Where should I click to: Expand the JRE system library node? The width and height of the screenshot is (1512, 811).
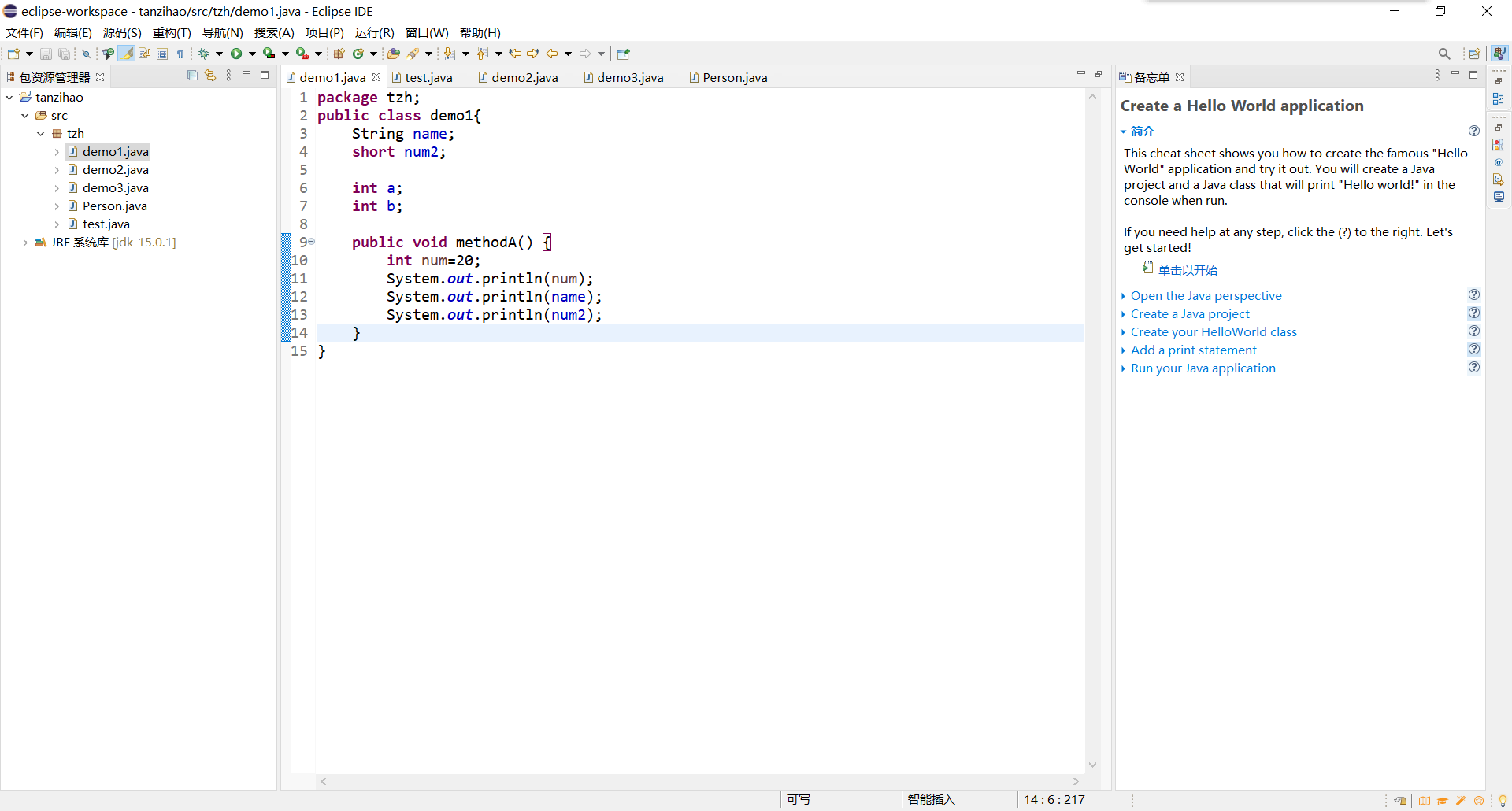click(25, 243)
